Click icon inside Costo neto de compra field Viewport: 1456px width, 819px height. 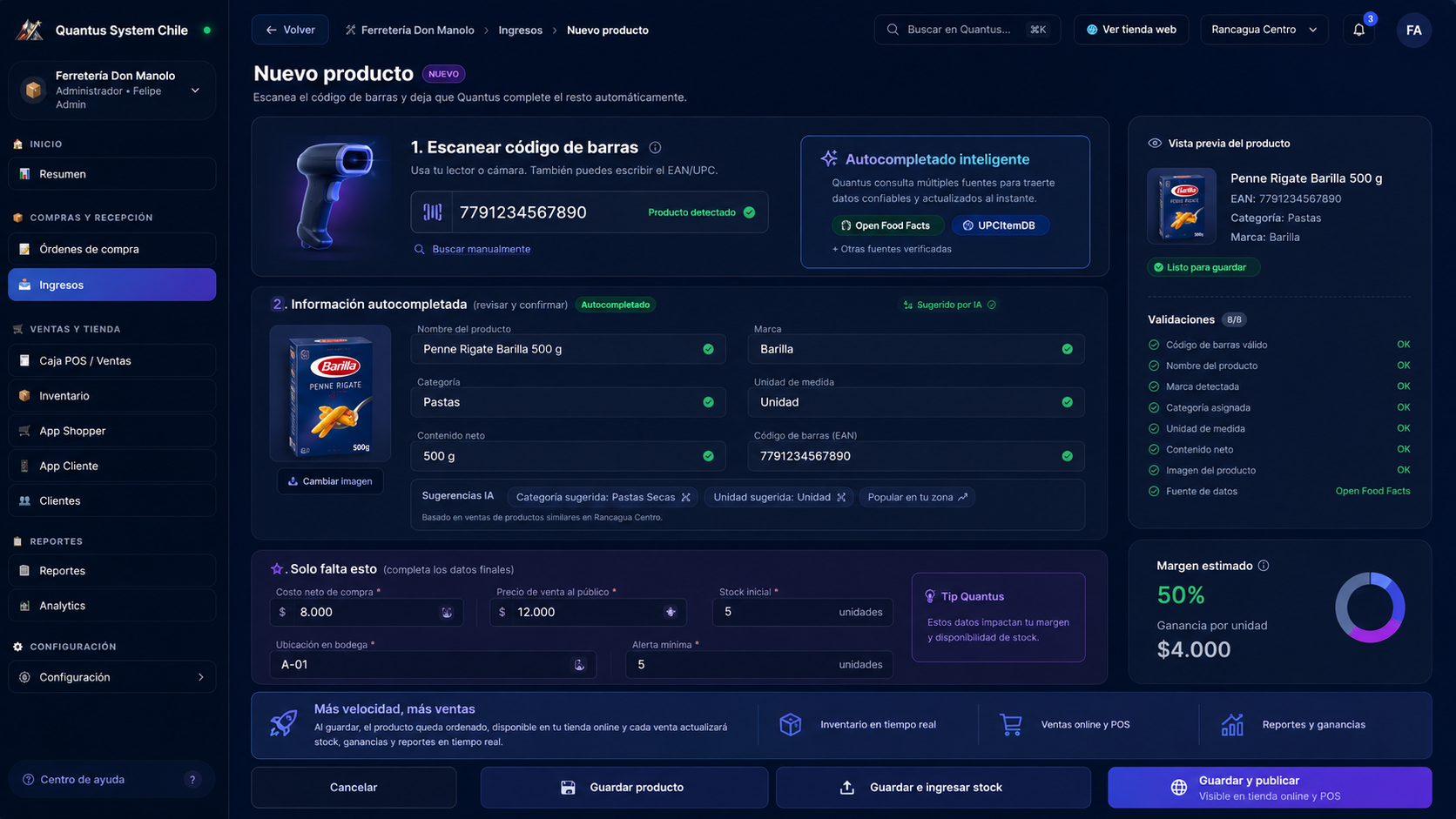click(447, 613)
